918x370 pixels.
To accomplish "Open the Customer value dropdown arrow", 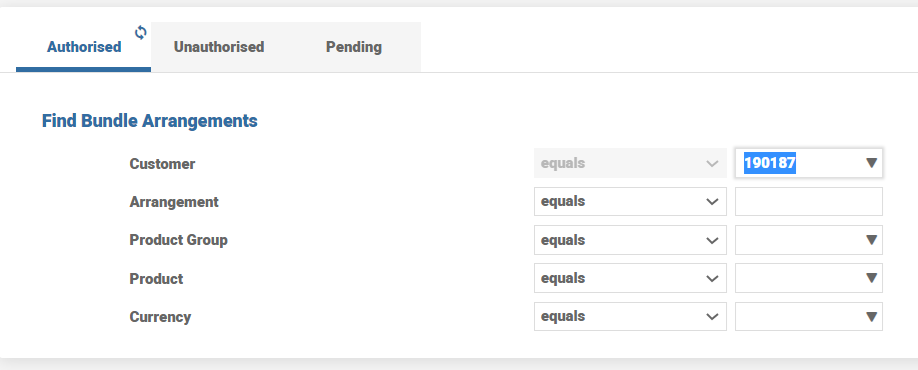I will click(x=871, y=163).
